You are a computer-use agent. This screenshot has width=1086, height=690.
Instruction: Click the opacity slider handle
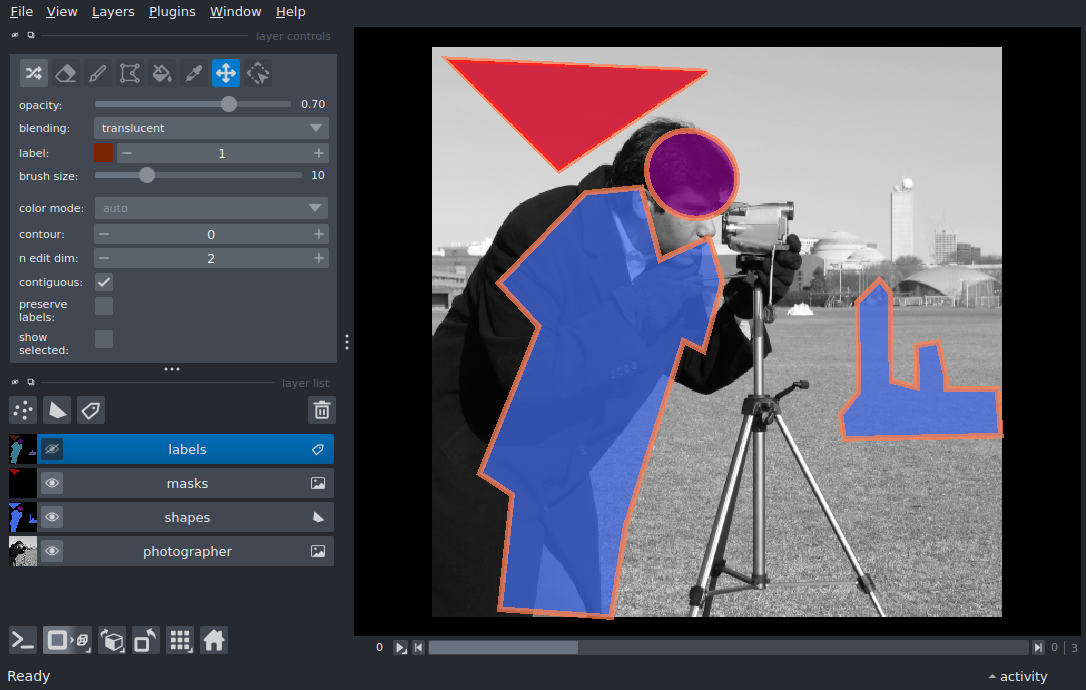pyautogui.click(x=229, y=104)
